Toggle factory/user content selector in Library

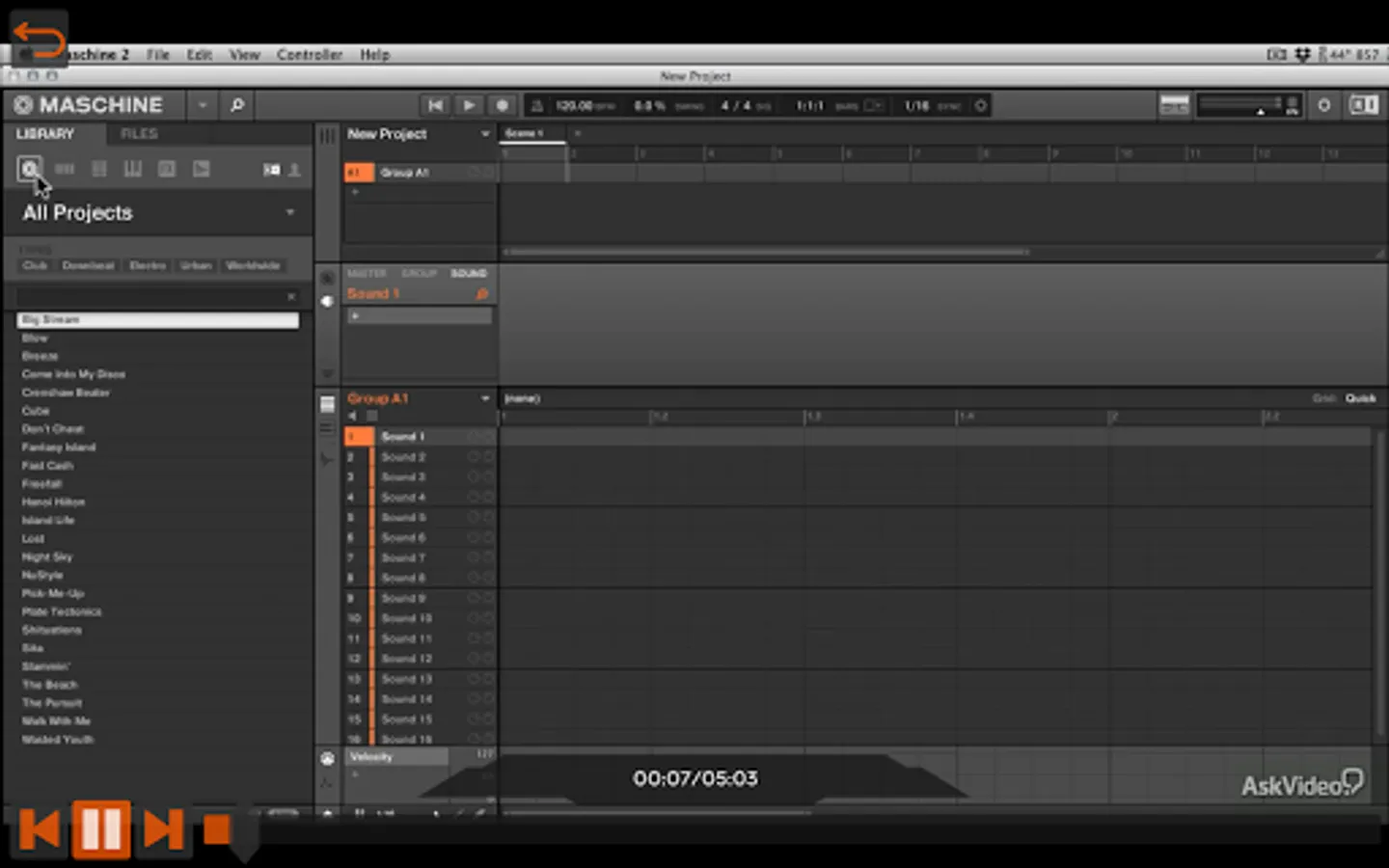point(272,170)
